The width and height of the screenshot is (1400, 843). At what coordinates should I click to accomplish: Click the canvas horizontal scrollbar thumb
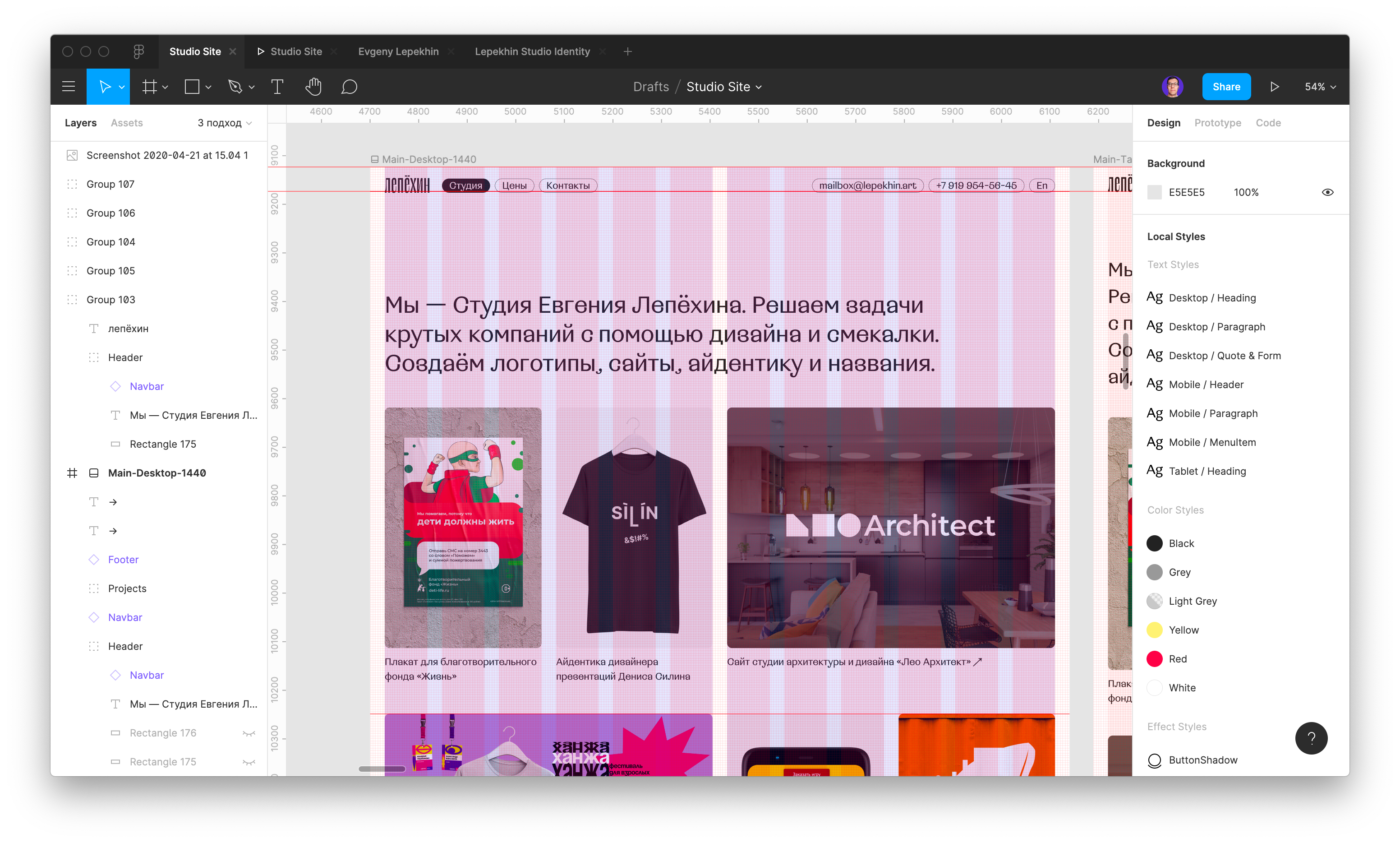382,769
